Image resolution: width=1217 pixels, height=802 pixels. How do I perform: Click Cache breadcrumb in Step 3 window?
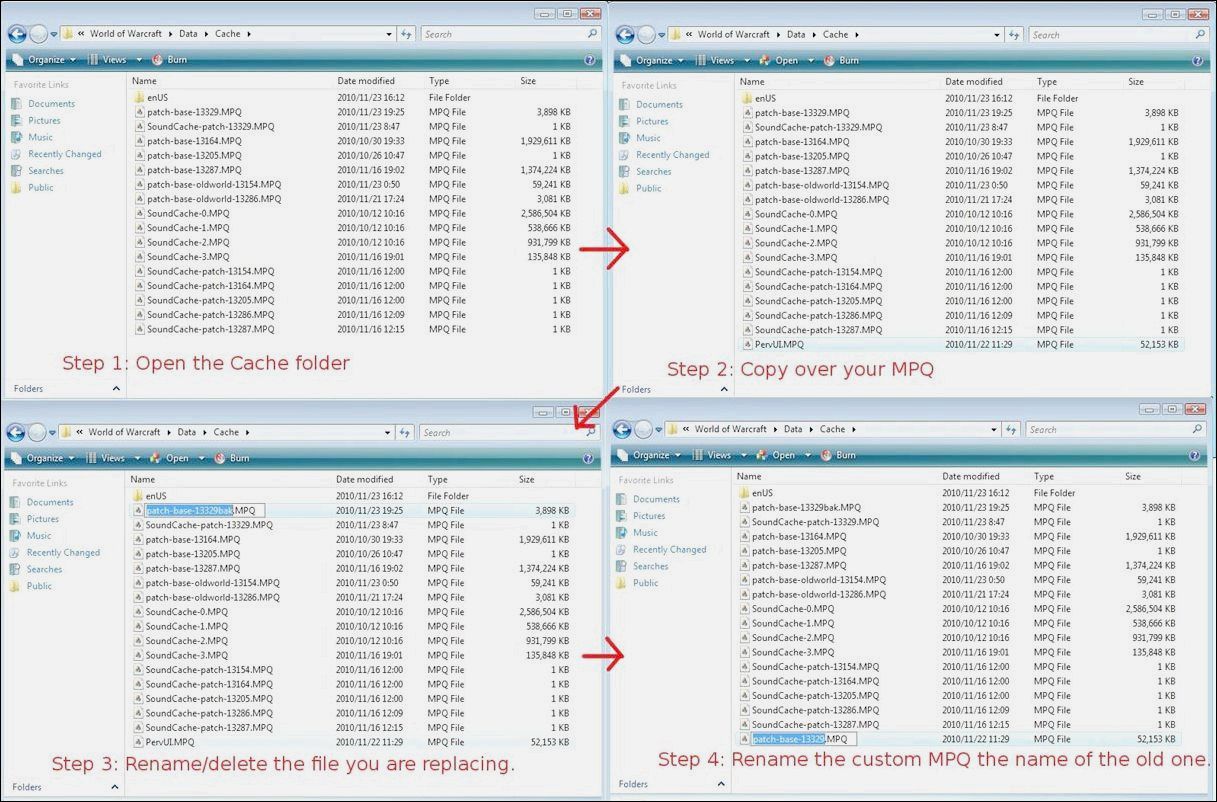pyautogui.click(x=226, y=433)
